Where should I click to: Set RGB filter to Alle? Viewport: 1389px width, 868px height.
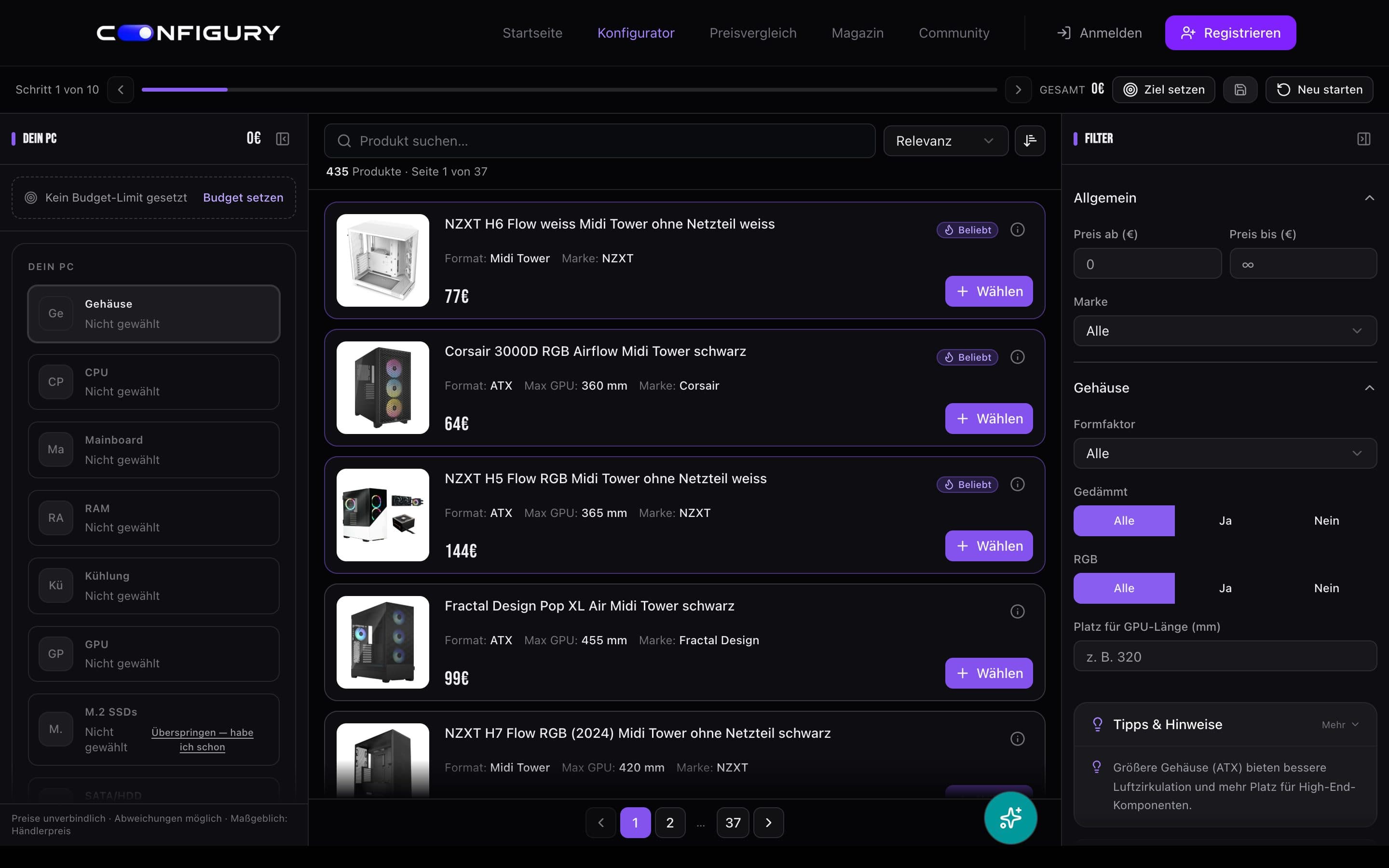coord(1124,588)
